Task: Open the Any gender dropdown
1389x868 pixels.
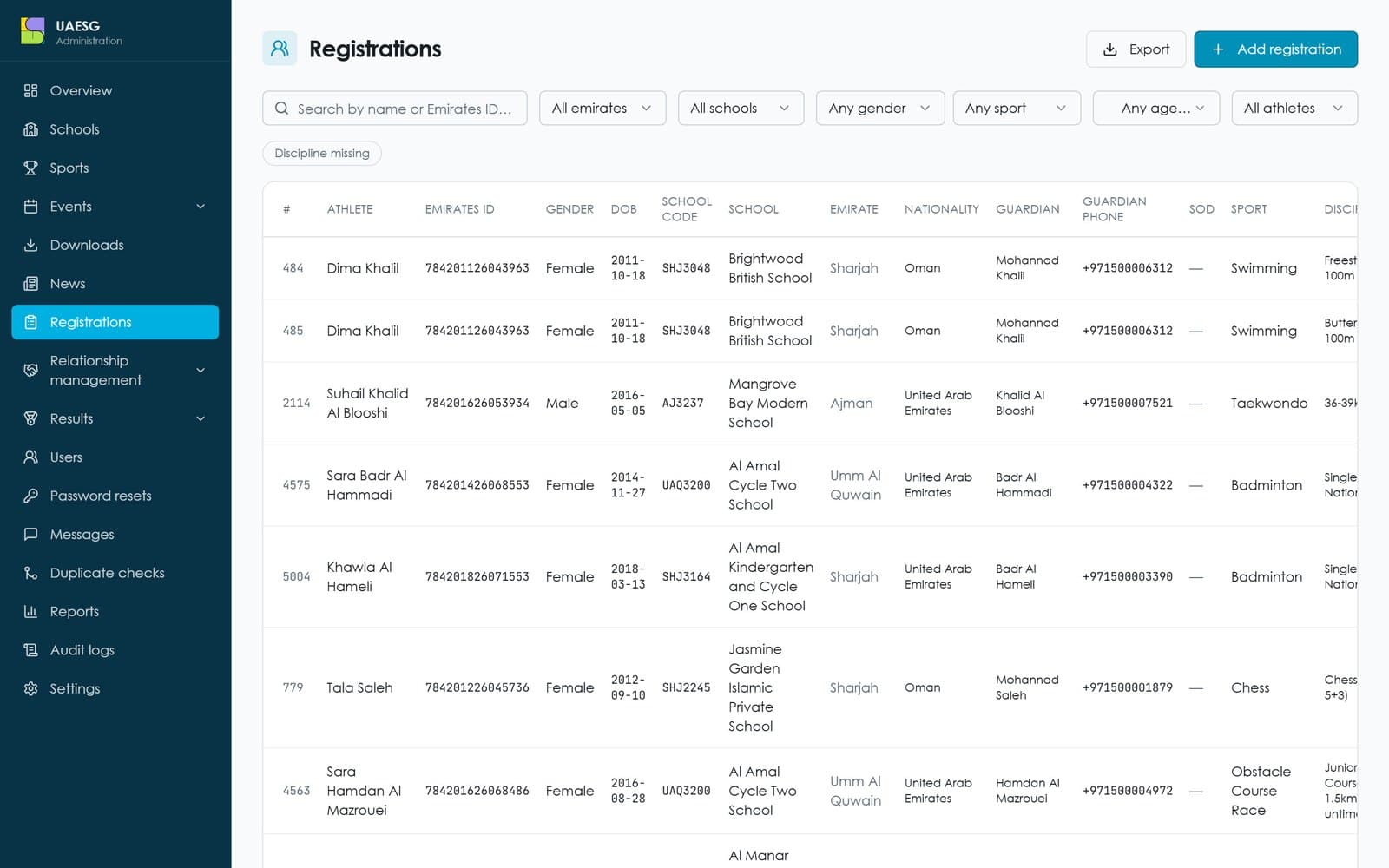Action: click(879, 108)
